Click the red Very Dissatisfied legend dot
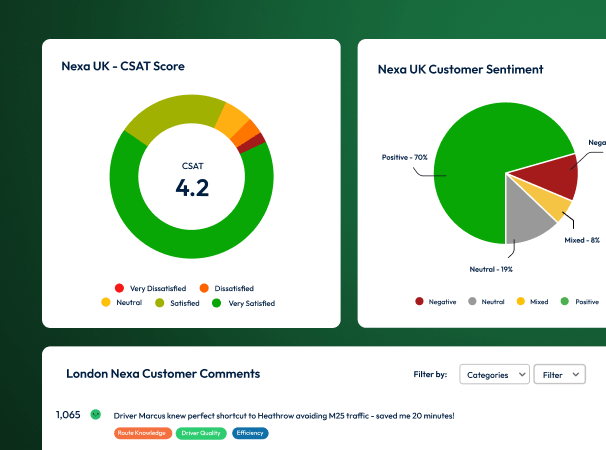 119,288
